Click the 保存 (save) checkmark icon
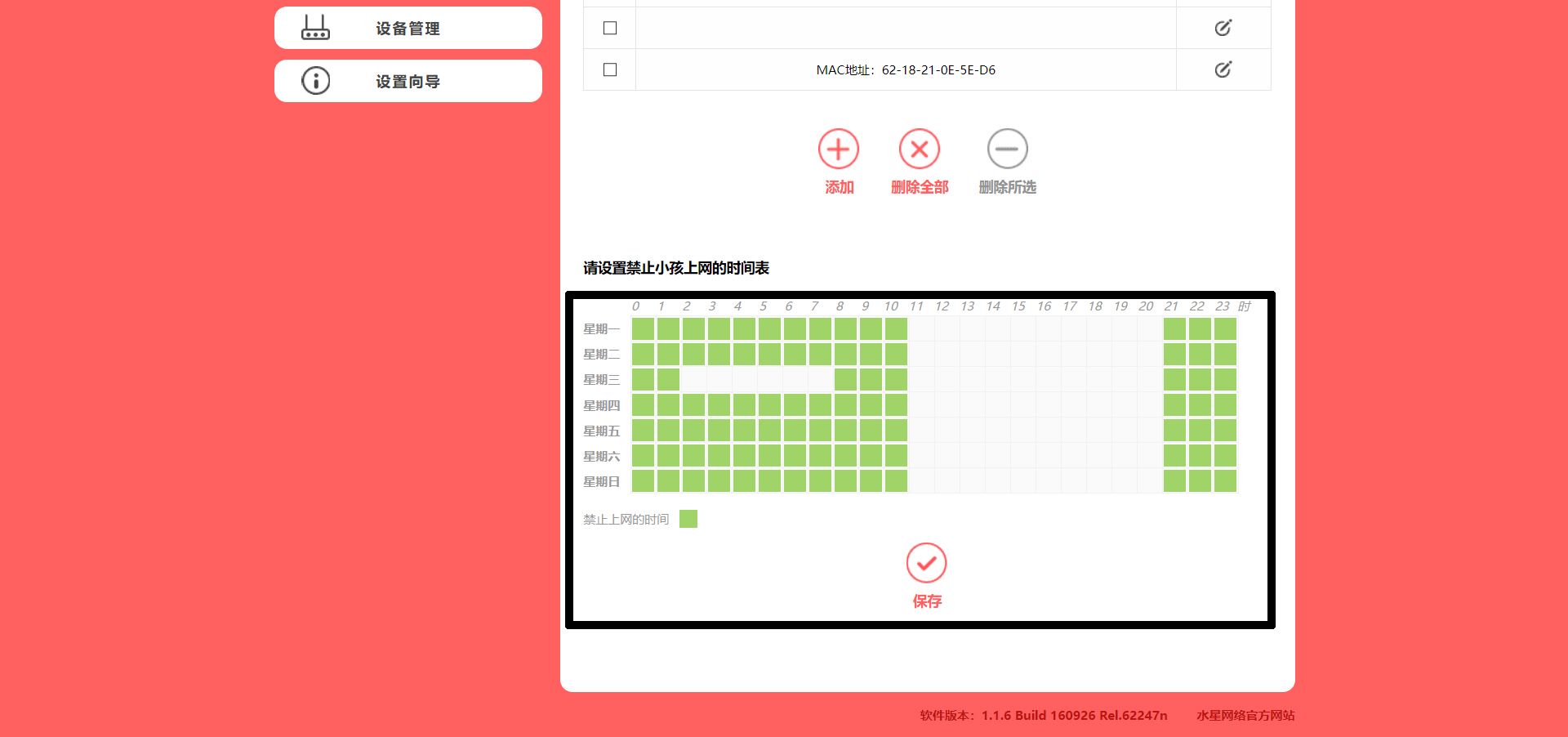 (926, 563)
